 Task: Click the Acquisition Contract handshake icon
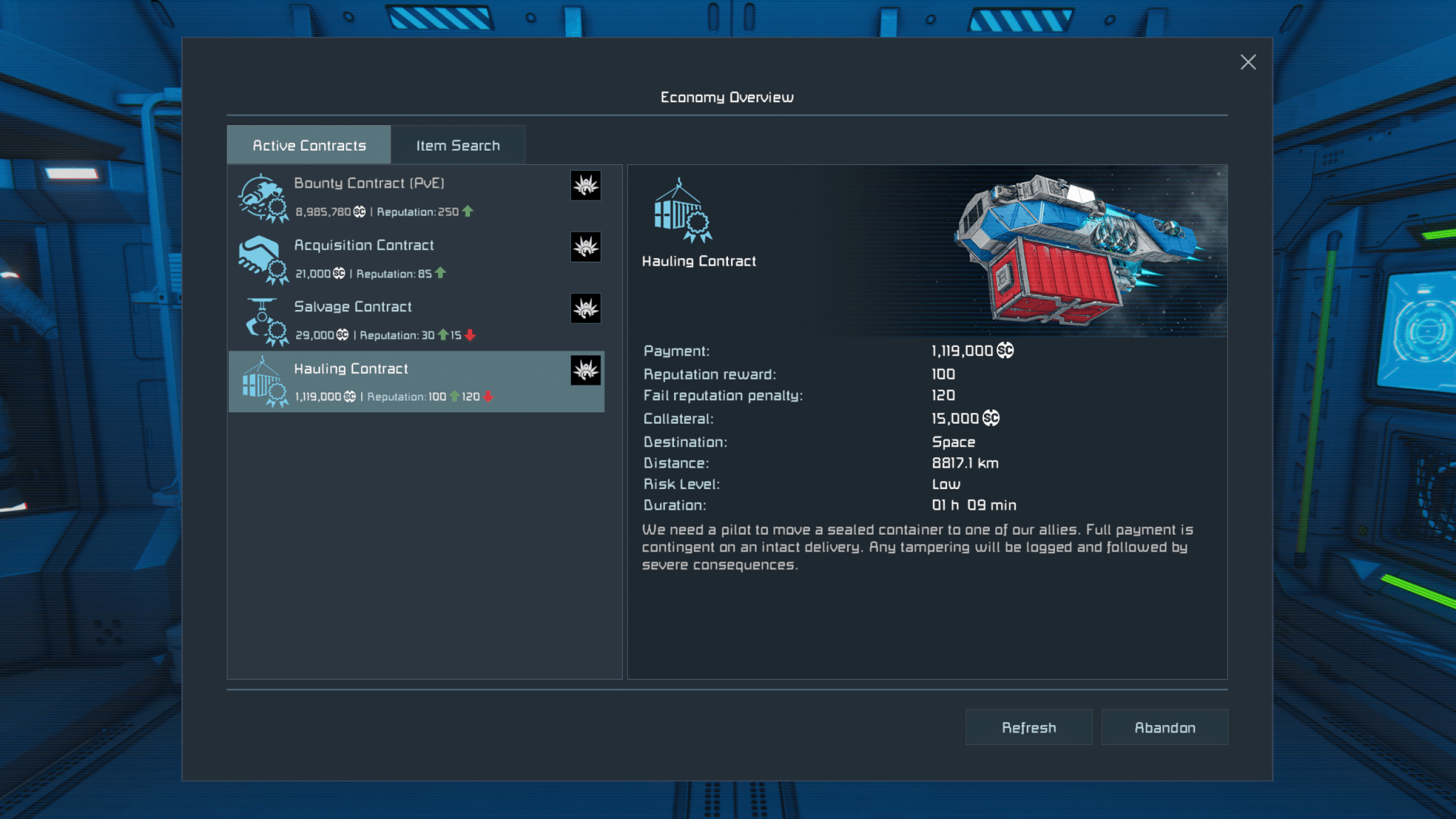click(x=263, y=259)
